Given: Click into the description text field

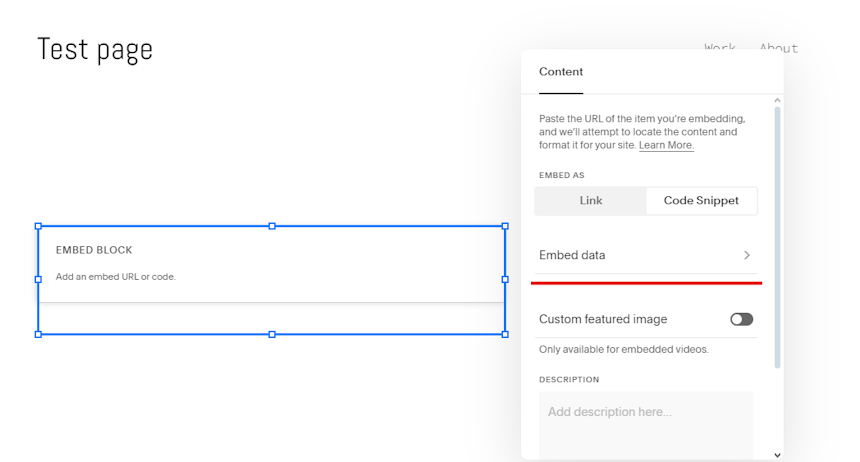Looking at the screenshot, I should point(646,425).
